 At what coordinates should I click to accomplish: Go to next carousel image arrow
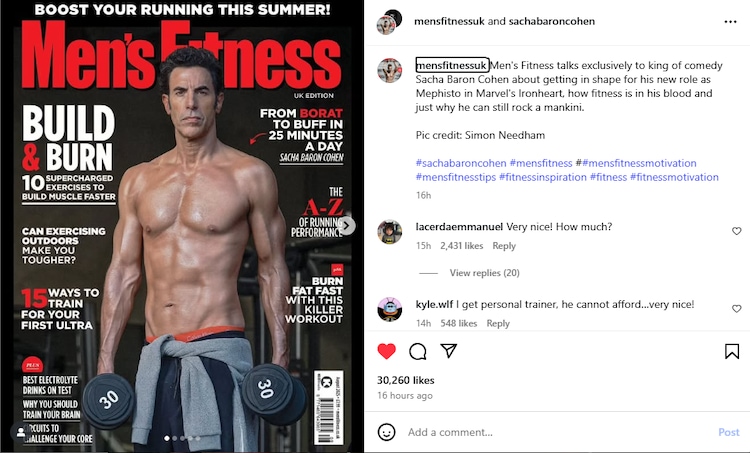point(347,226)
